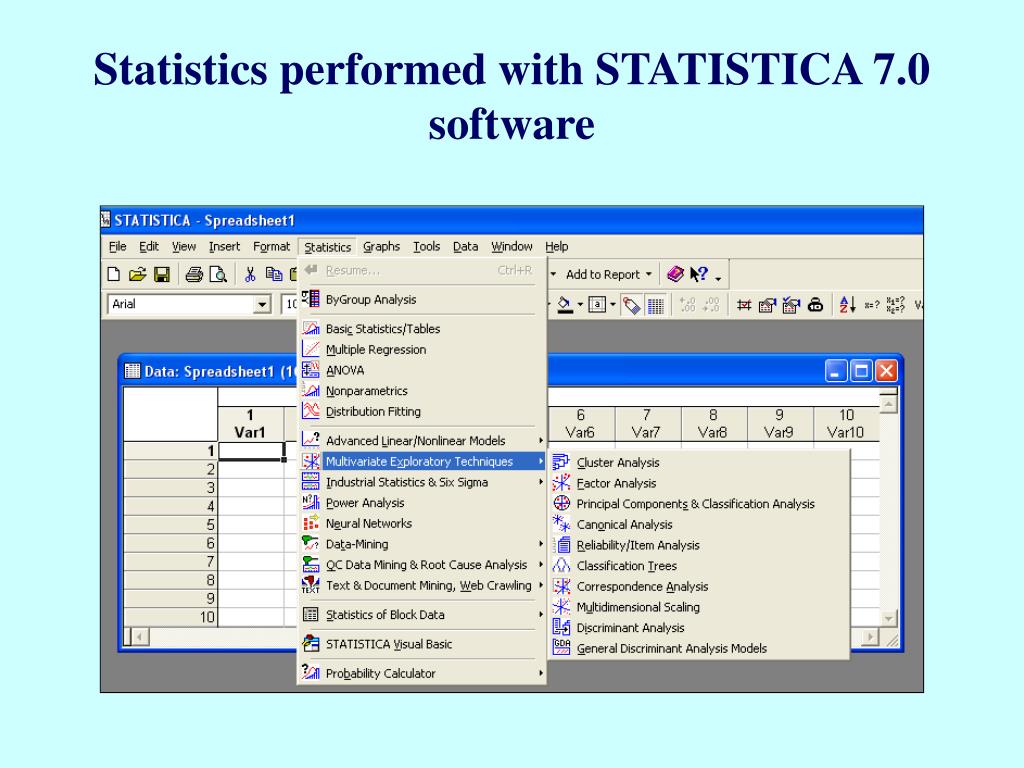Click the sort A-Z icon
This screenshot has width=1024, height=768.
click(847, 305)
